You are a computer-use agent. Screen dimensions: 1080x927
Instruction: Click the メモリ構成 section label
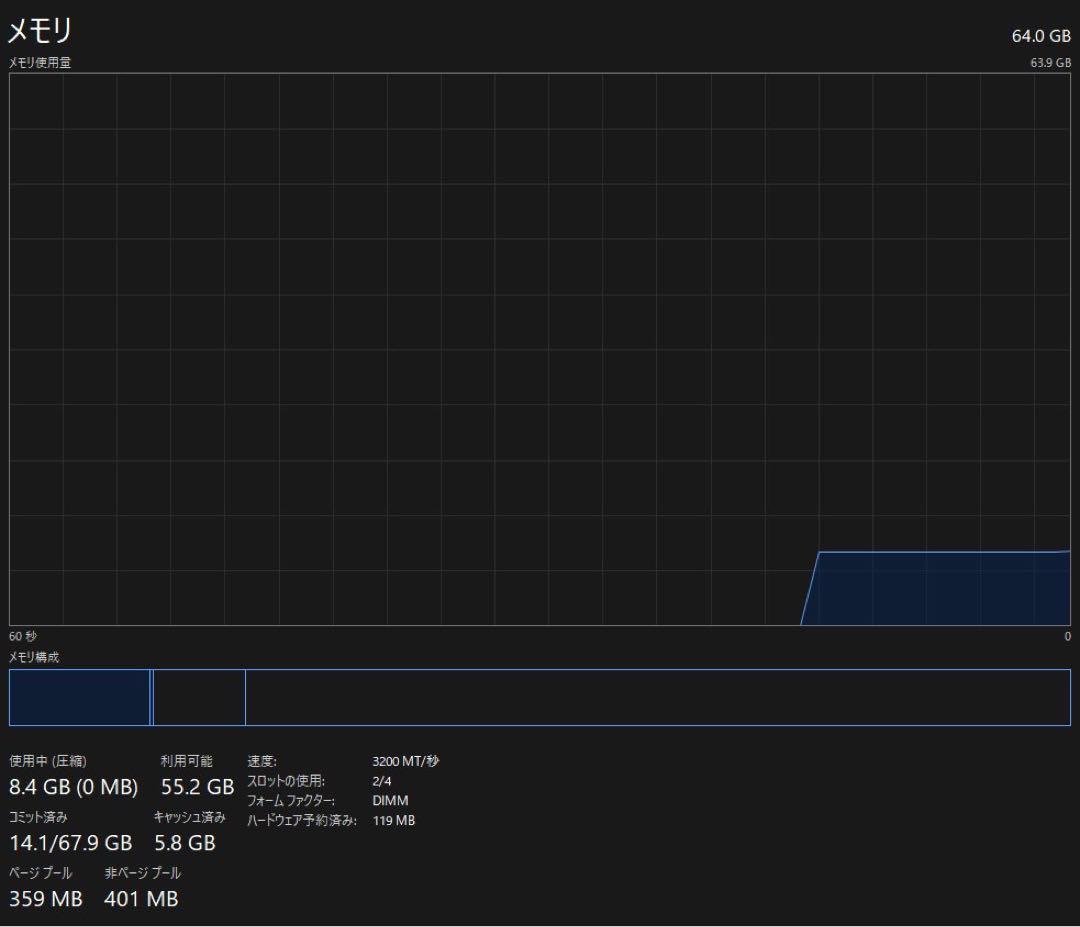tap(34, 657)
